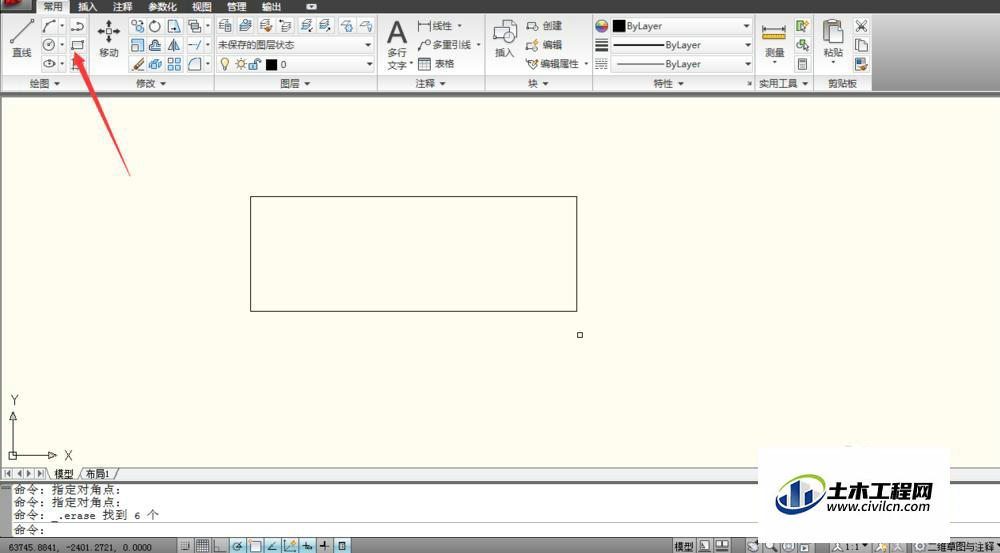
Task: Switch to the 参数化 (Parametric) ribbon tab
Action: point(162,7)
